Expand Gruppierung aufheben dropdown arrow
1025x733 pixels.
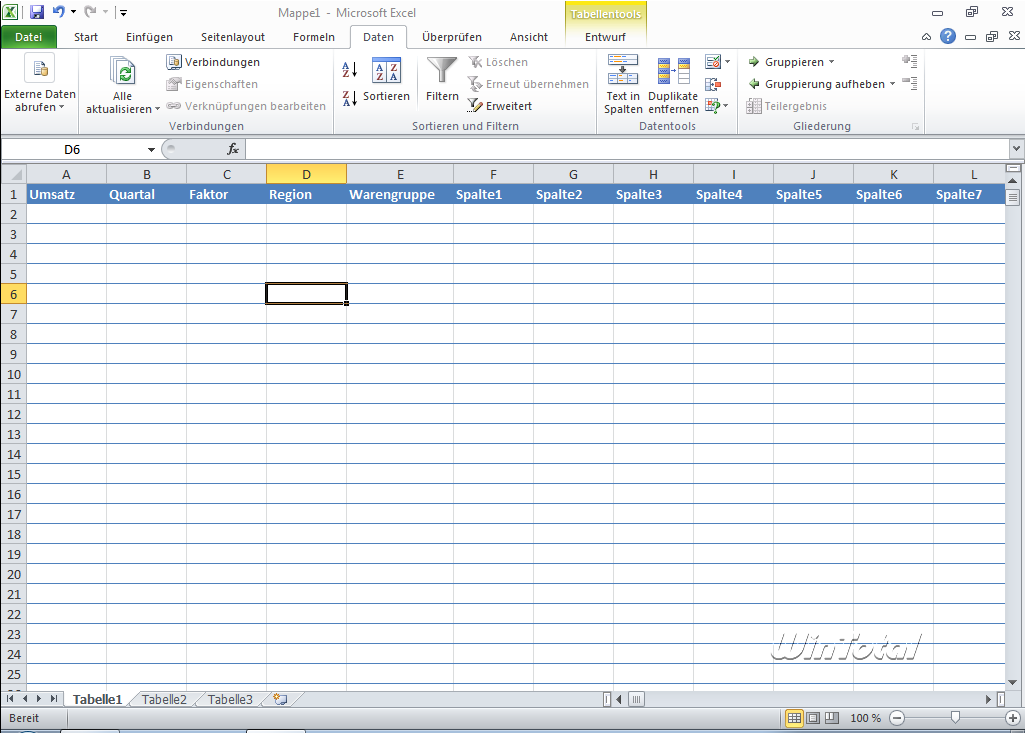(x=892, y=84)
